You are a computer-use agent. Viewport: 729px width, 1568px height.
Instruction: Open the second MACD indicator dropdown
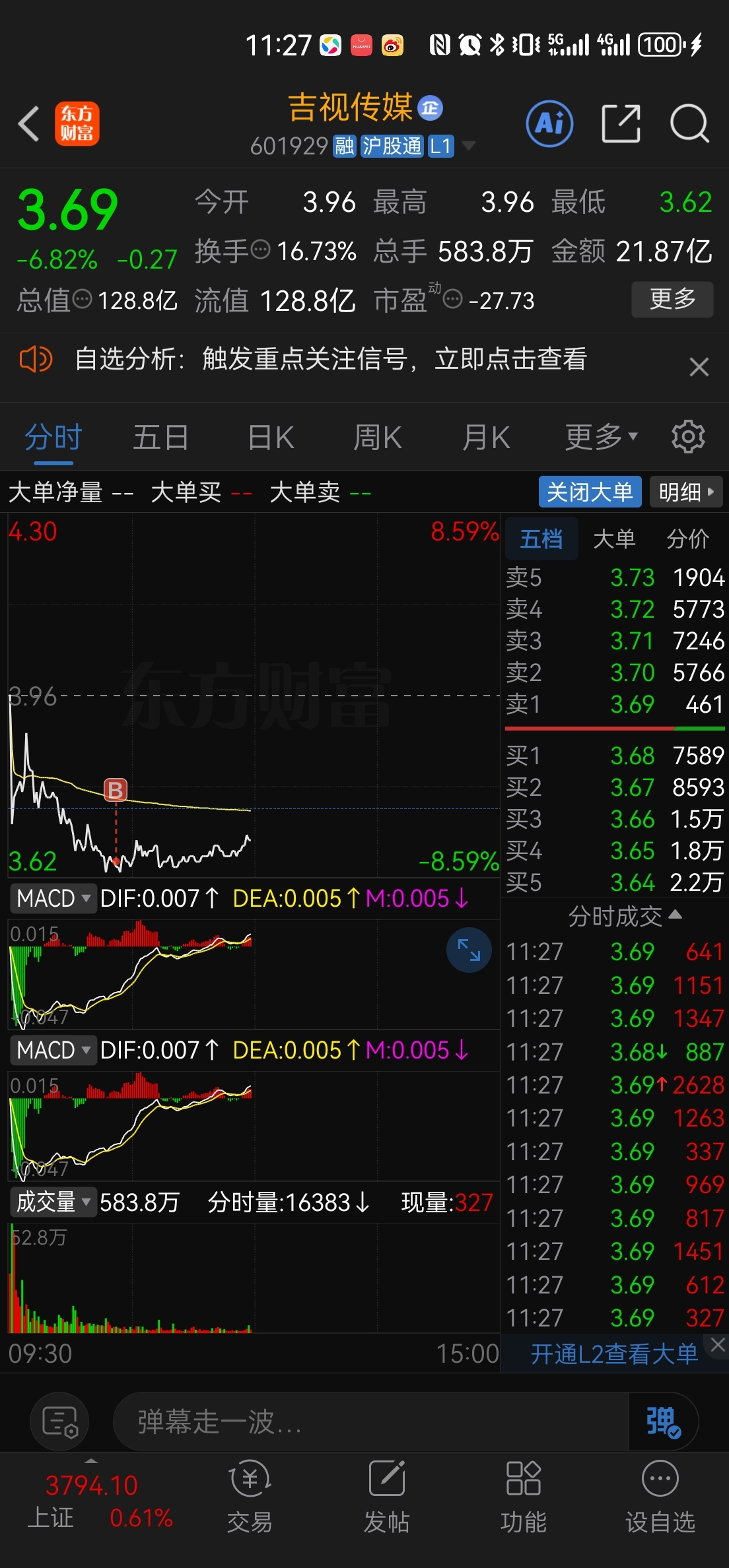click(53, 1050)
